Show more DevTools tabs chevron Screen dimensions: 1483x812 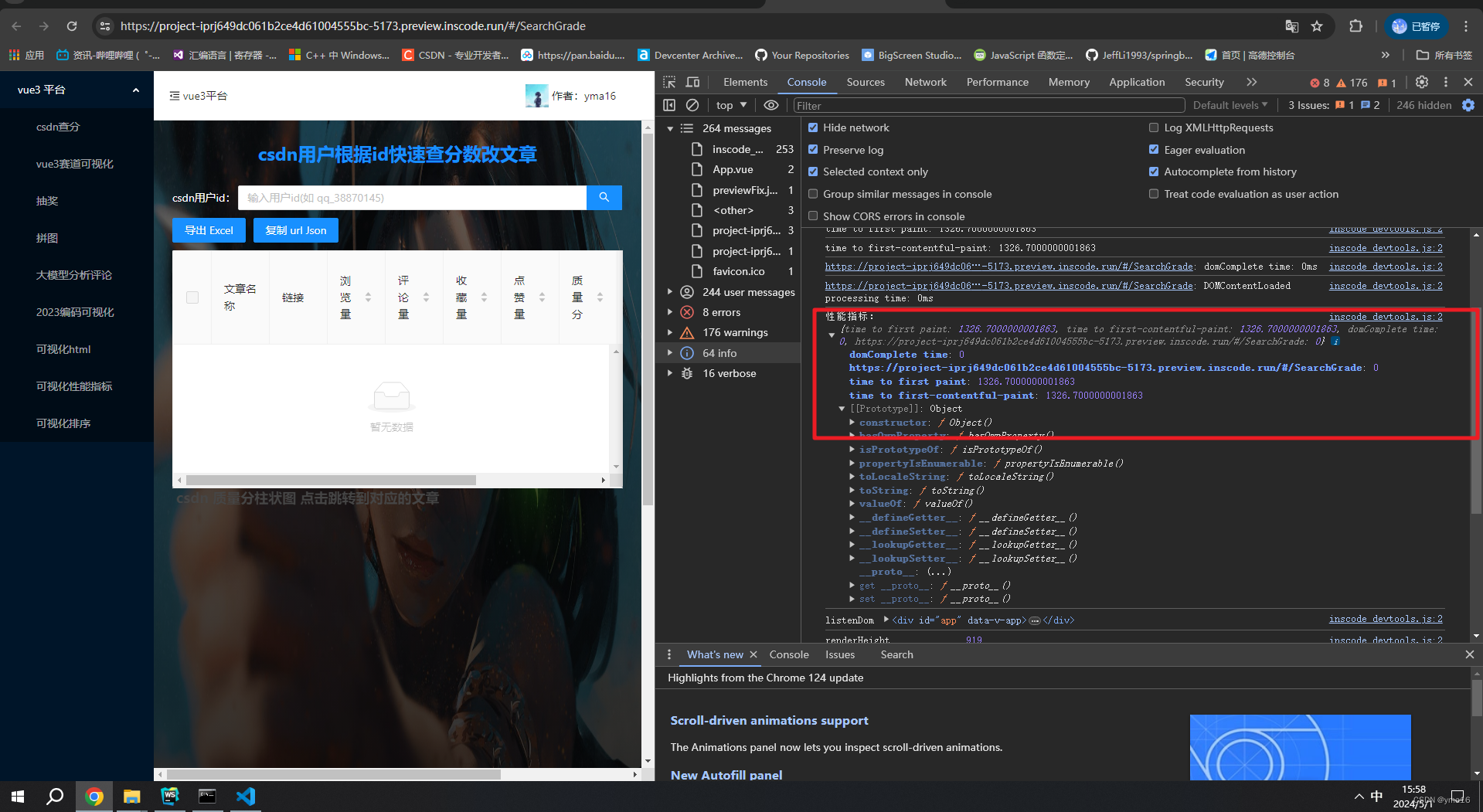[x=1251, y=82]
